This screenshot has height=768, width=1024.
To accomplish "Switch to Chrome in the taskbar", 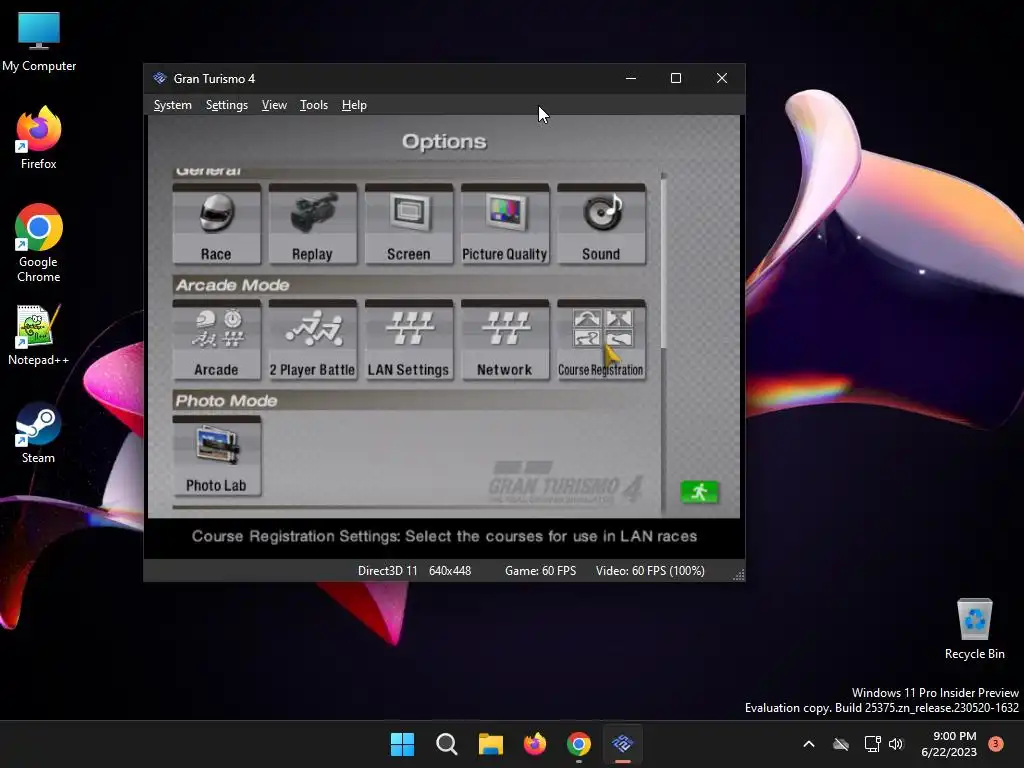I will [x=579, y=744].
